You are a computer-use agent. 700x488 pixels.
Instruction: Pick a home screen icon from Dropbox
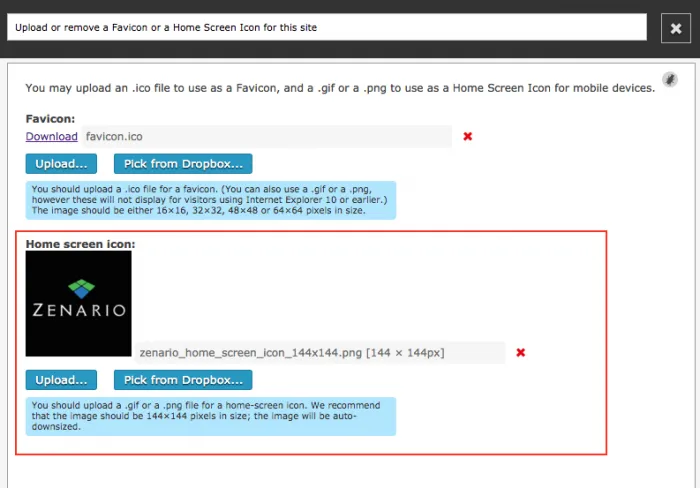tap(183, 380)
